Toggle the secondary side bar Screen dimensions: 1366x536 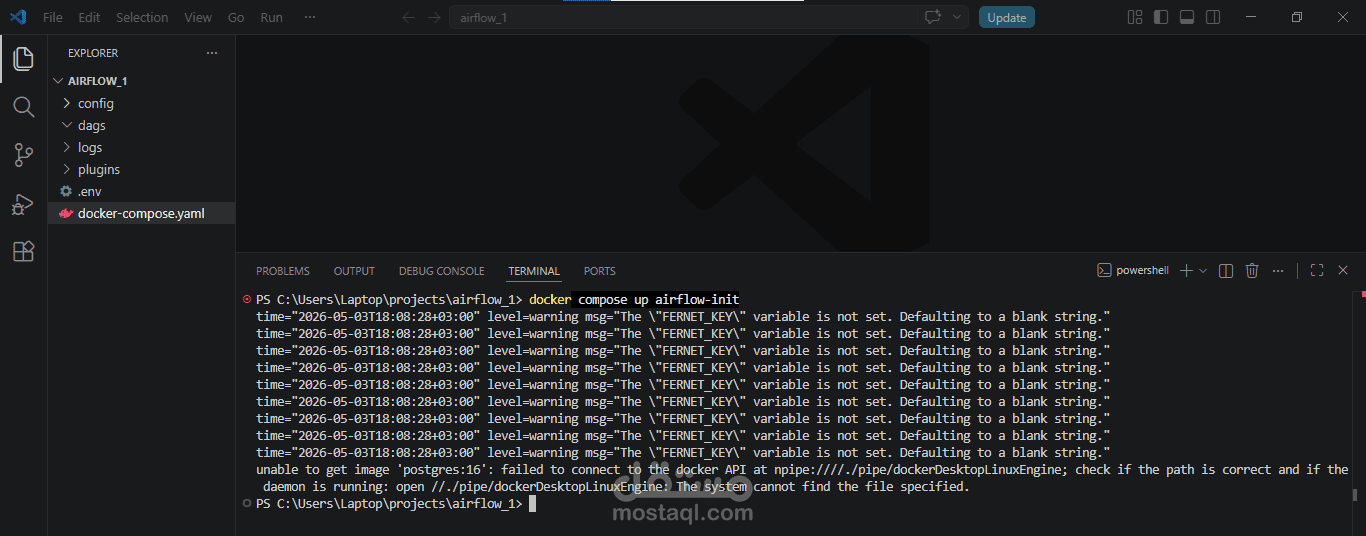(x=1213, y=17)
